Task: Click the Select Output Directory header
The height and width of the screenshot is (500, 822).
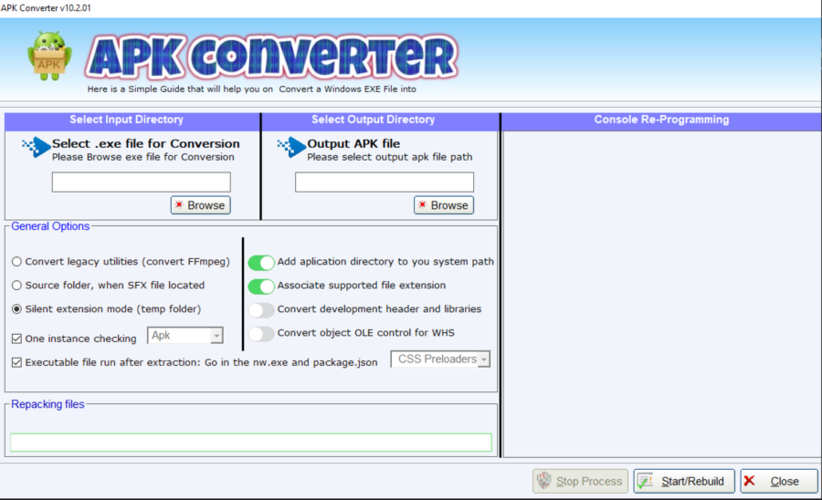Action: 373,119
